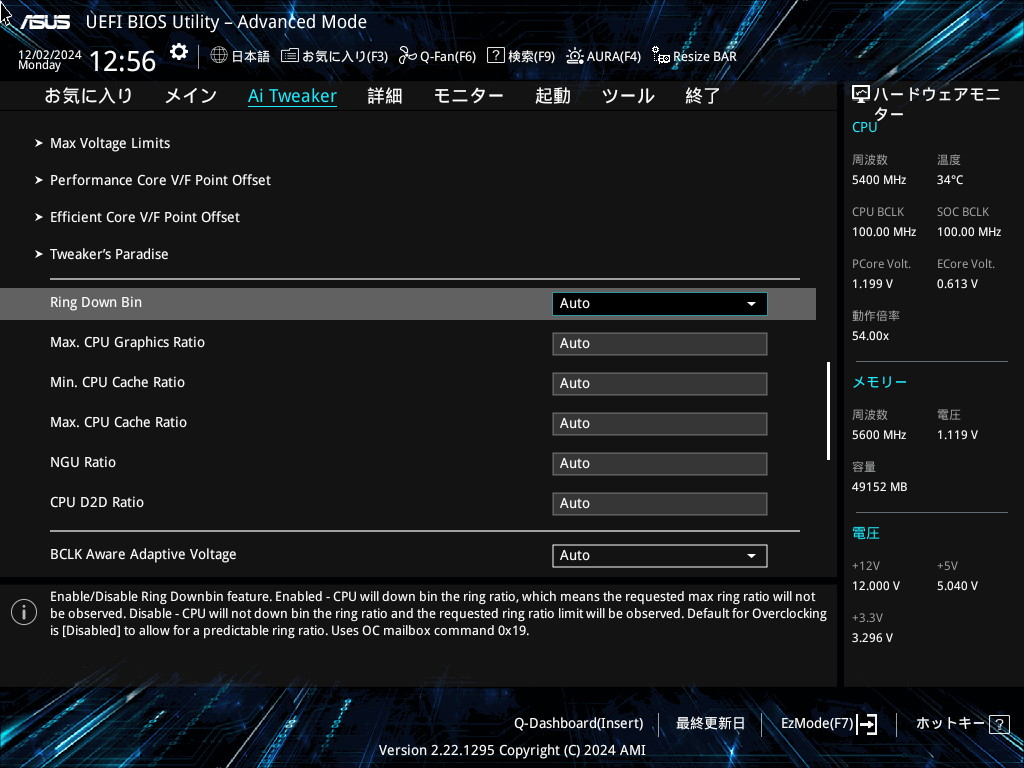
Task: Click +5V value 5.040 V
Action: point(957,586)
